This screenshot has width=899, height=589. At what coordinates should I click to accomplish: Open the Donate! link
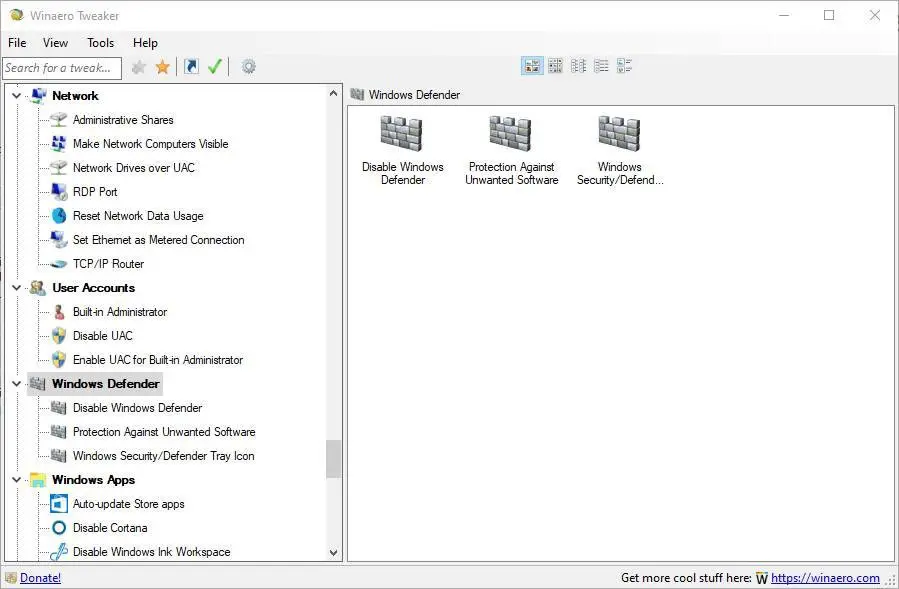[40, 578]
